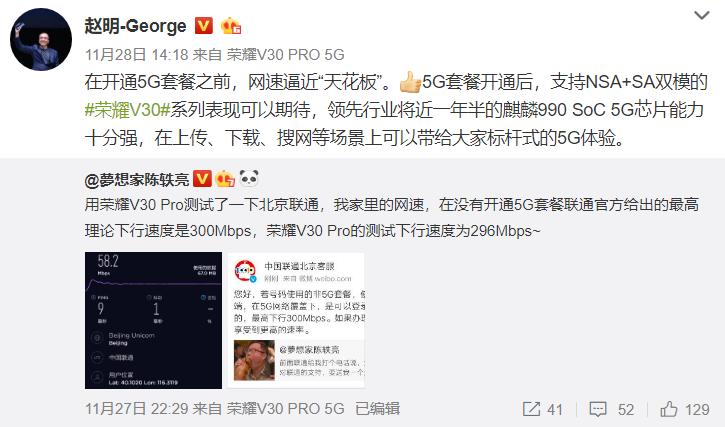The width and height of the screenshot is (725, 427).
Task: Click the orange verified V badge beside 赵明-George
Action: 203,26
